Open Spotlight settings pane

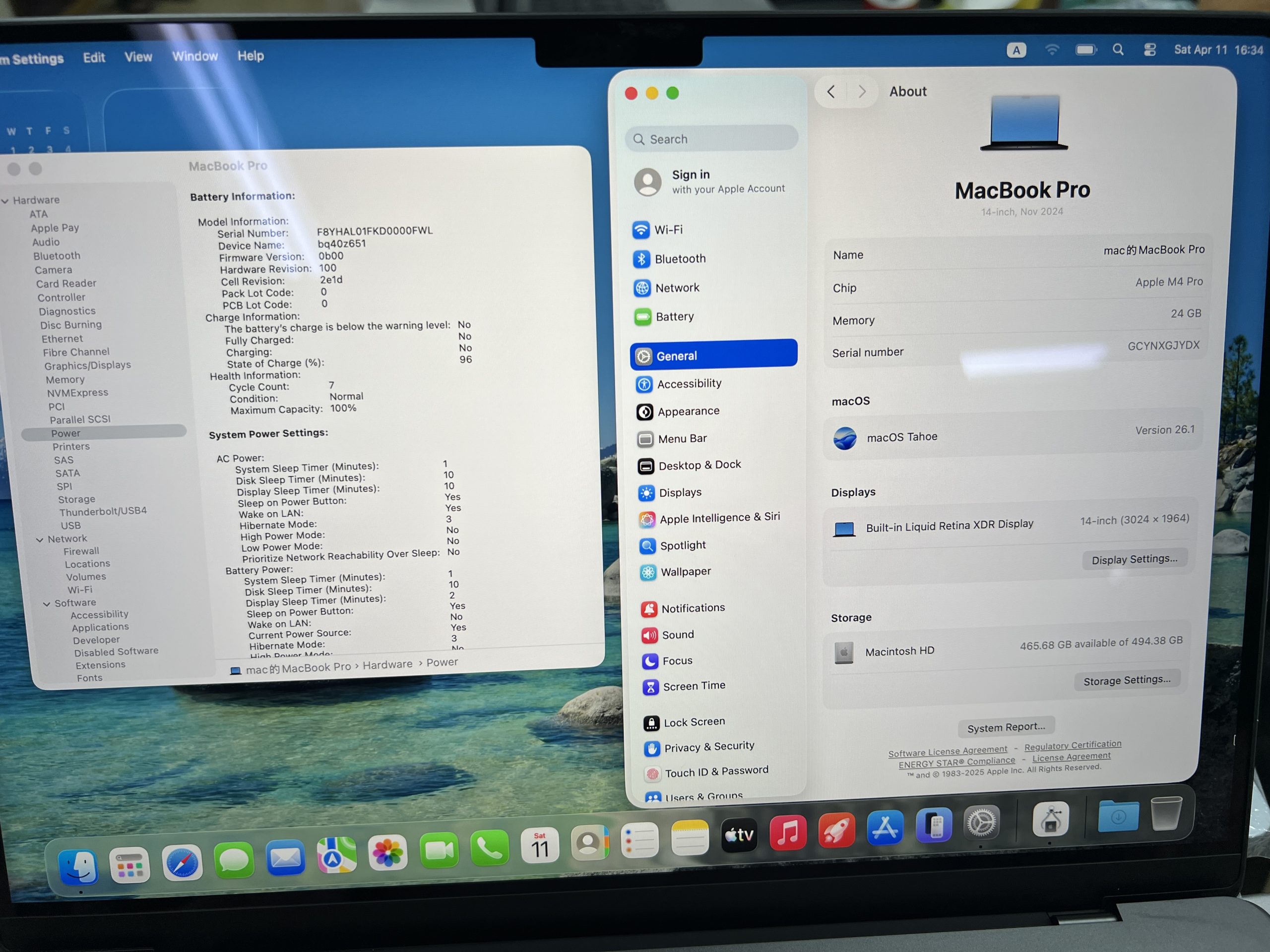pyautogui.click(x=682, y=545)
